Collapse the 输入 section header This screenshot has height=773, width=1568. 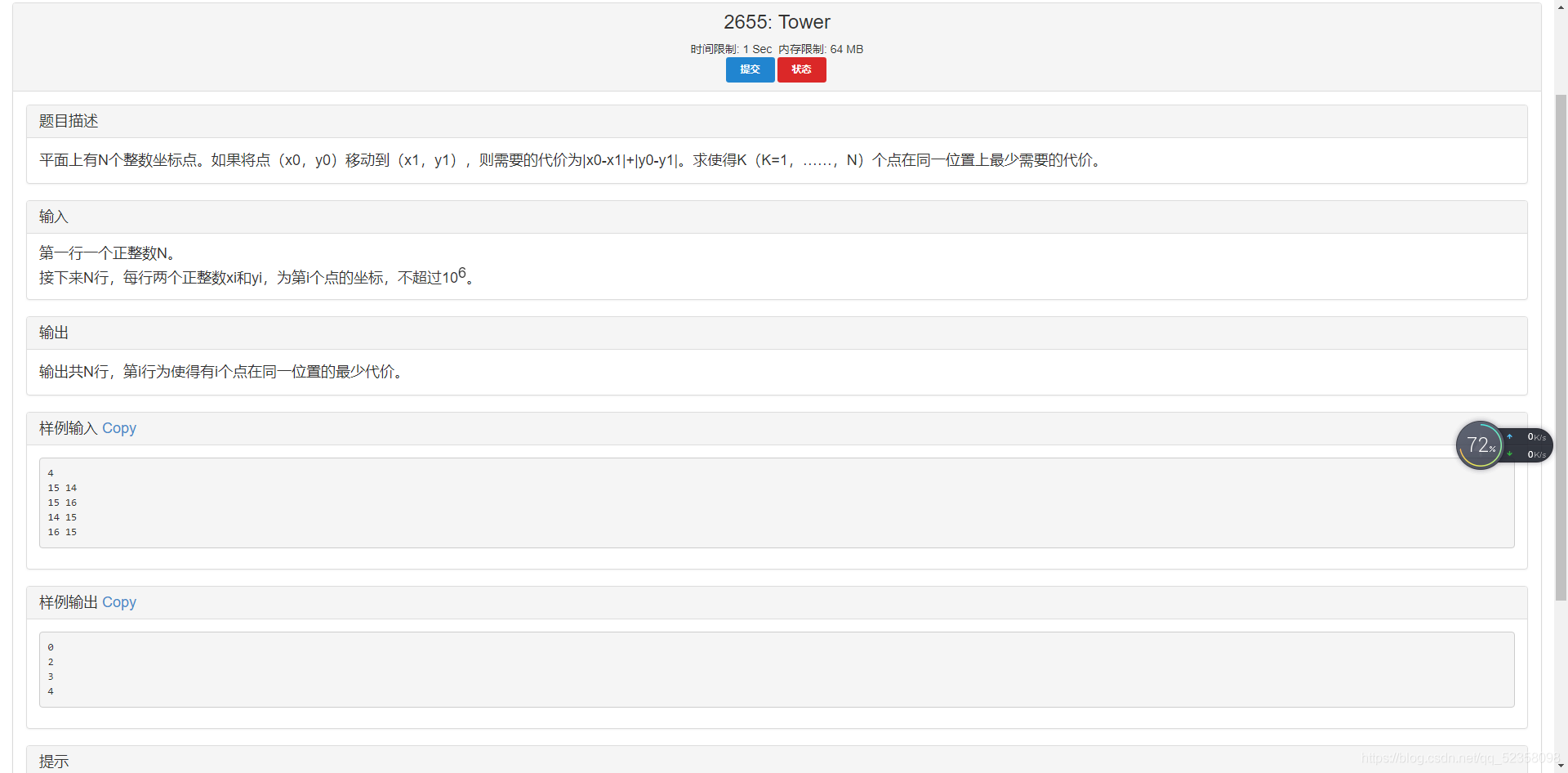pyautogui.click(x=53, y=216)
